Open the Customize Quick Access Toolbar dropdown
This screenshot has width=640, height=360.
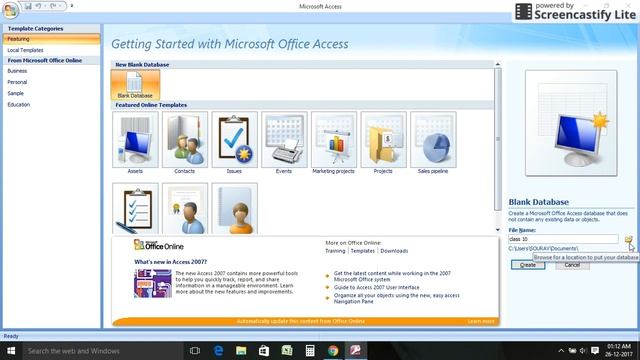[72, 6]
